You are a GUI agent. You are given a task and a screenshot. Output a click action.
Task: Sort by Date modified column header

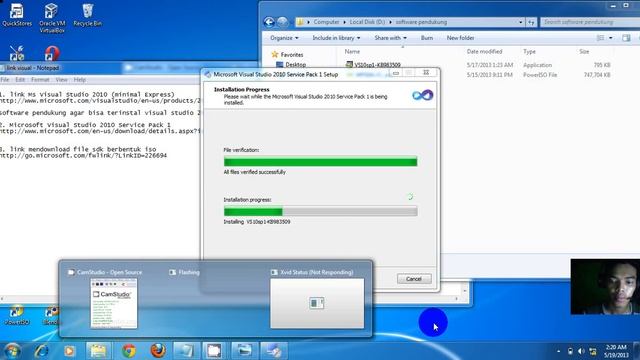[x=484, y=51]
